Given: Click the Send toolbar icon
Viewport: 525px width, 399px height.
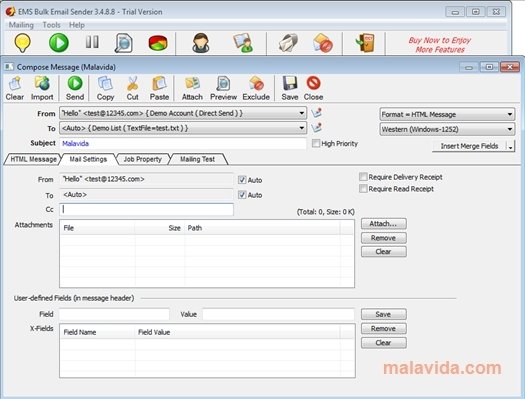Looking at the screenshot, I should (x=75, y=88).
